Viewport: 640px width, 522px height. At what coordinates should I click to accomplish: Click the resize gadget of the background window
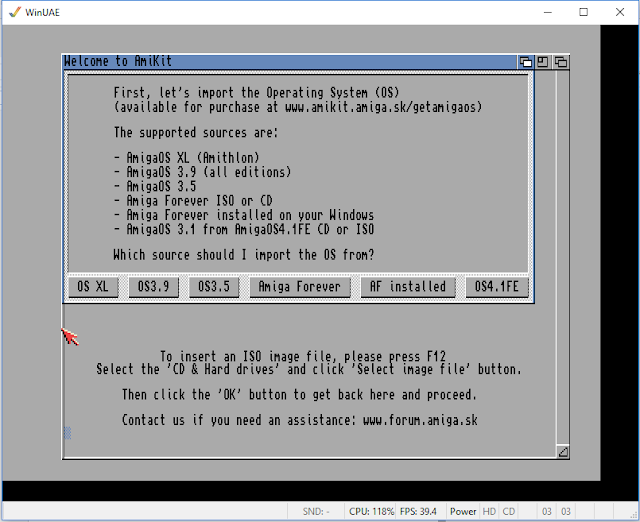tap(563, 452)
